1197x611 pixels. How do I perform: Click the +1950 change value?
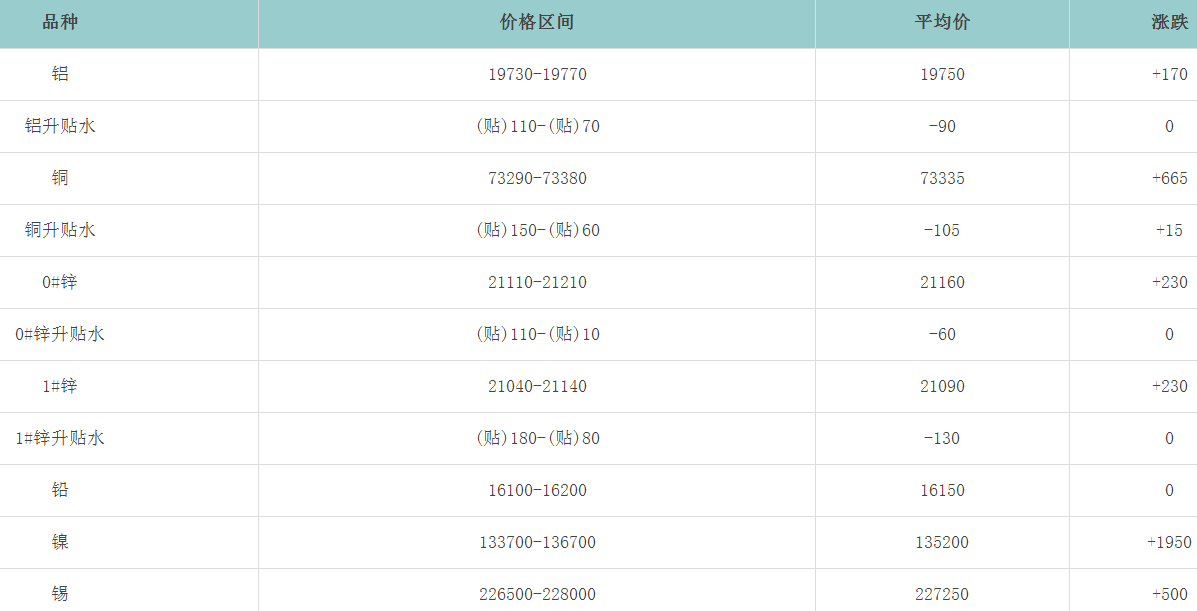click(1169, 543)
